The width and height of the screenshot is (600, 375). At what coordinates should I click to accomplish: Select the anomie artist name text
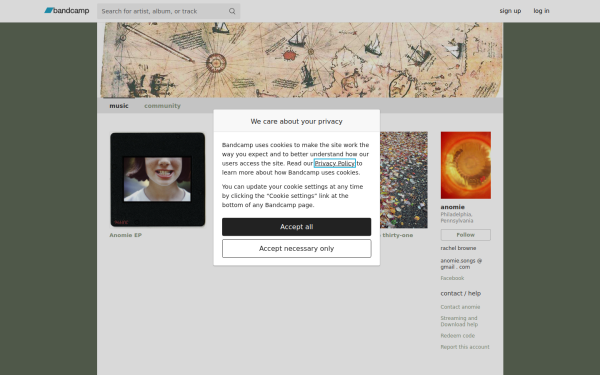coord(452,207)
